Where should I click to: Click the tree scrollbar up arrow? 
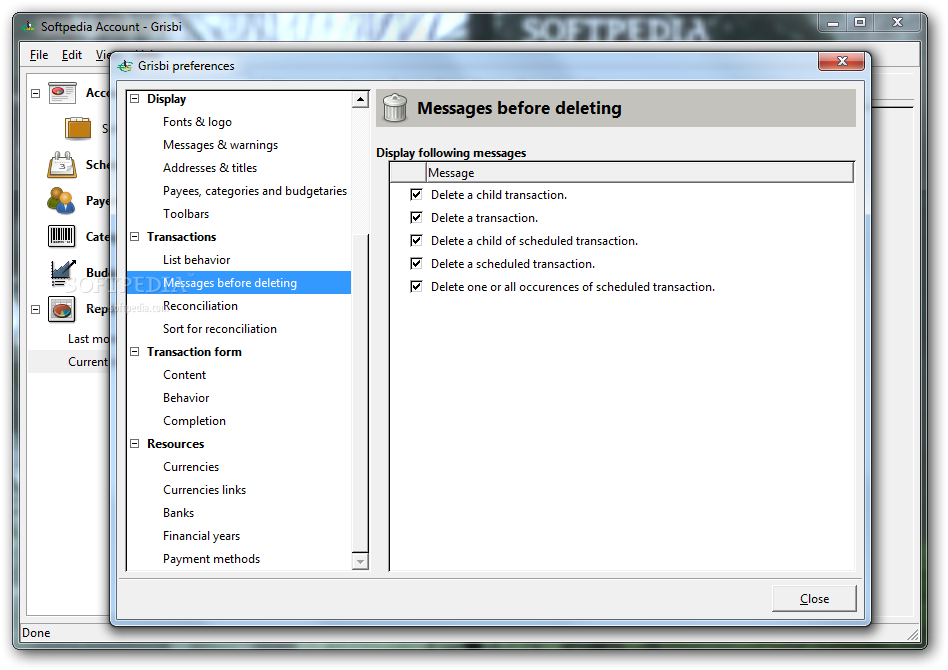[x=360, y=99]
